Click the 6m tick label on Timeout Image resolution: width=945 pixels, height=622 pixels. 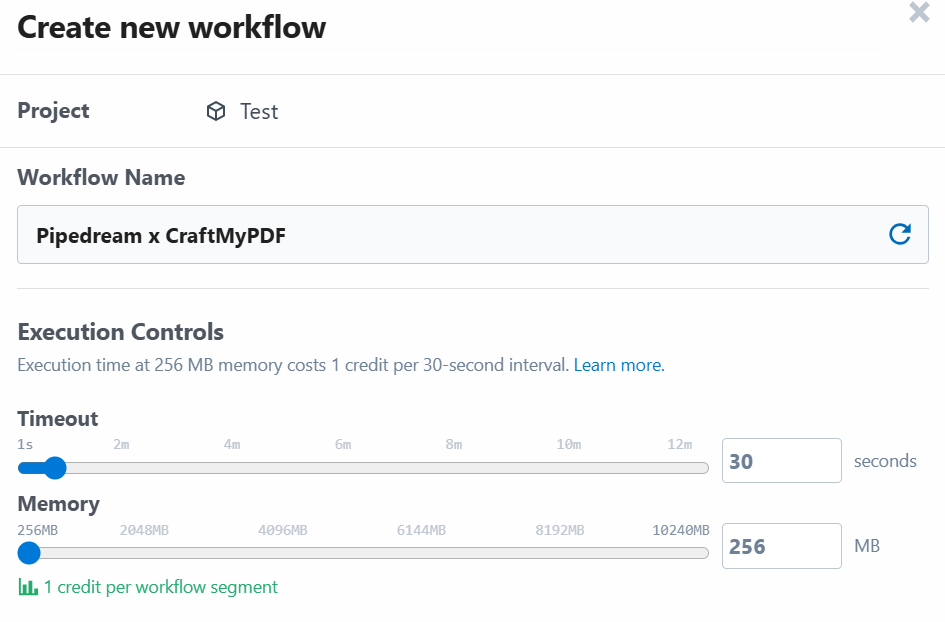coord(343,444)
